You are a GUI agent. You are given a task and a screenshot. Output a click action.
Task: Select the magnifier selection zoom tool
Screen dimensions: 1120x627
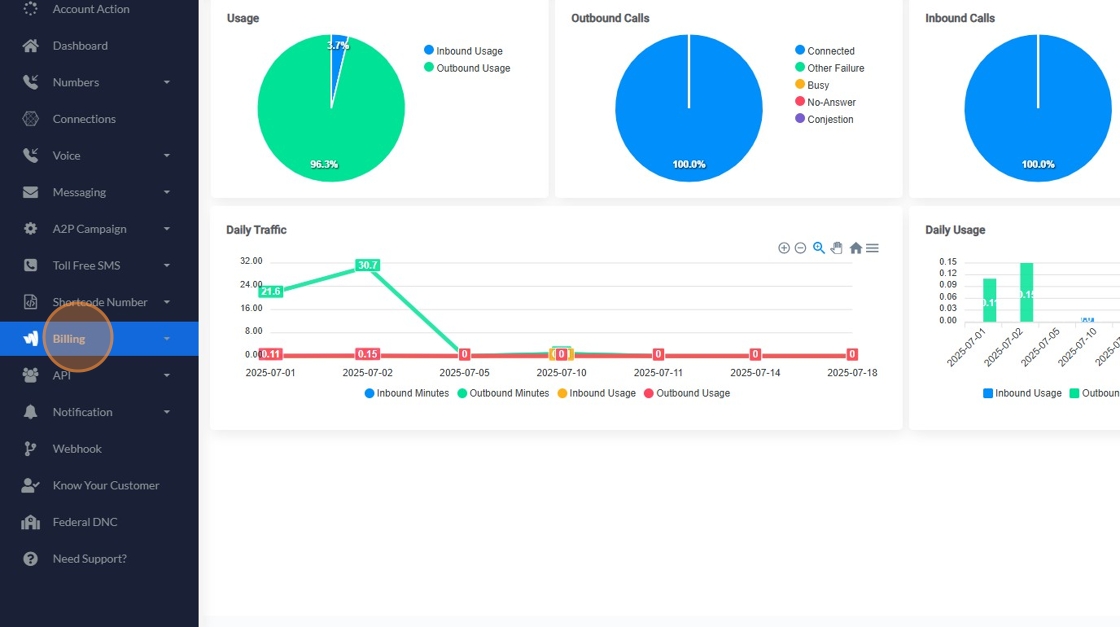819,248
